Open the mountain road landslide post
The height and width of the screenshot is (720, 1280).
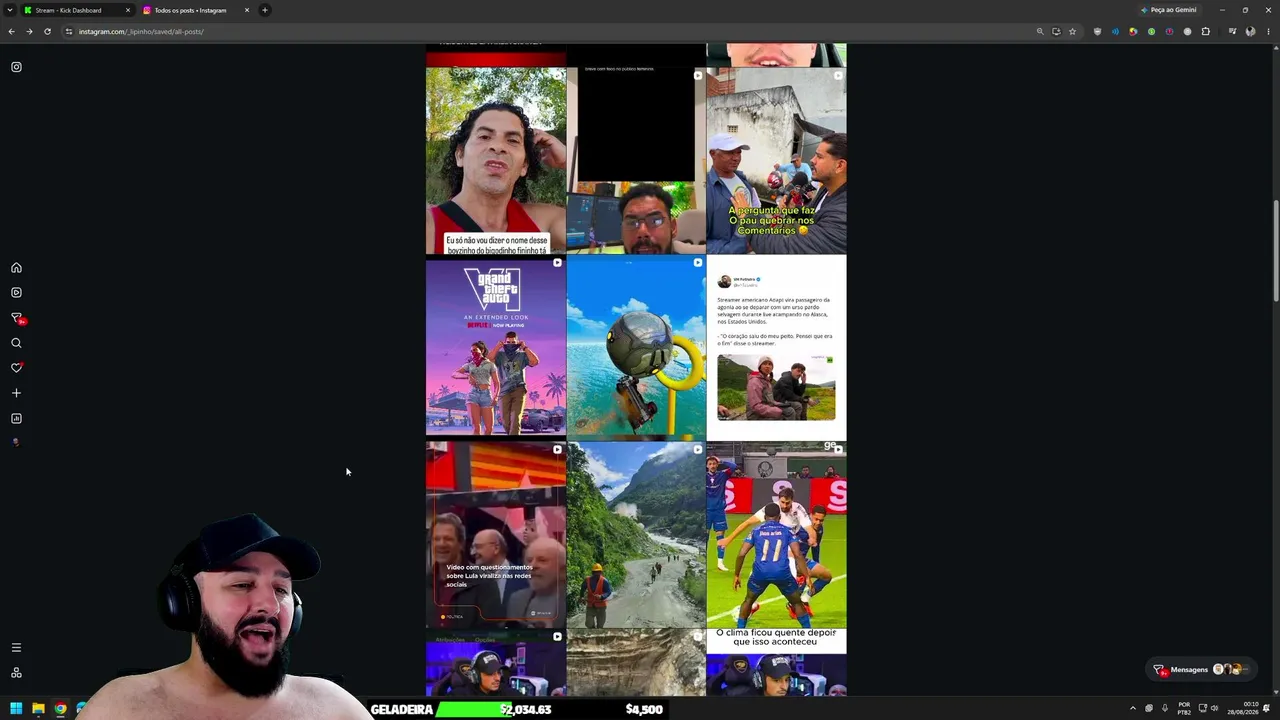636,535
